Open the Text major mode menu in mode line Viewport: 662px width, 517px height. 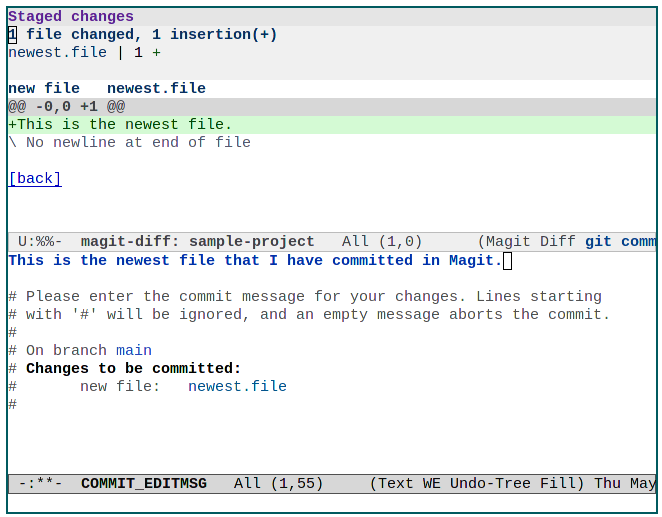click(x=396, y=484)
